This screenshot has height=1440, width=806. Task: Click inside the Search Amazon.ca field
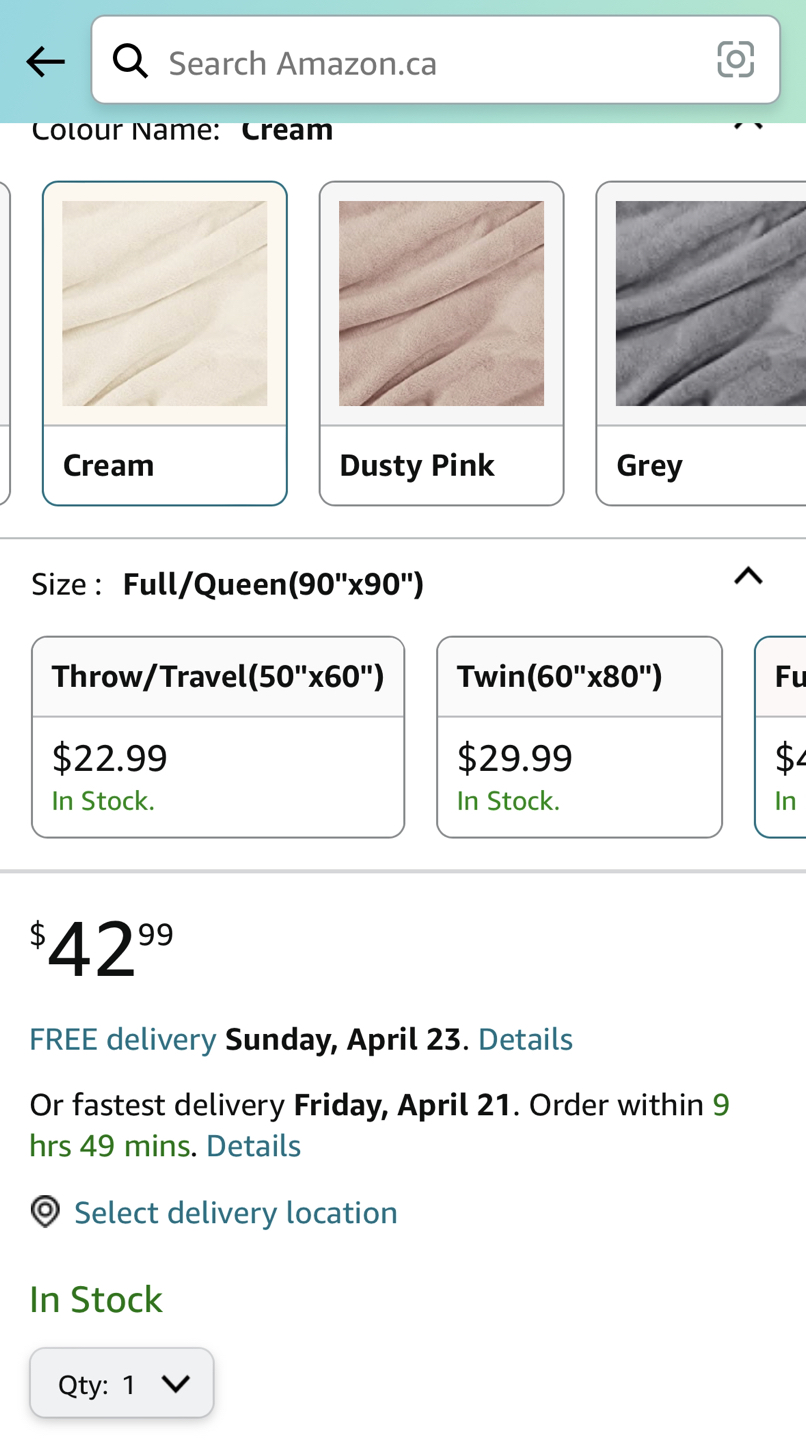[400, 60]
